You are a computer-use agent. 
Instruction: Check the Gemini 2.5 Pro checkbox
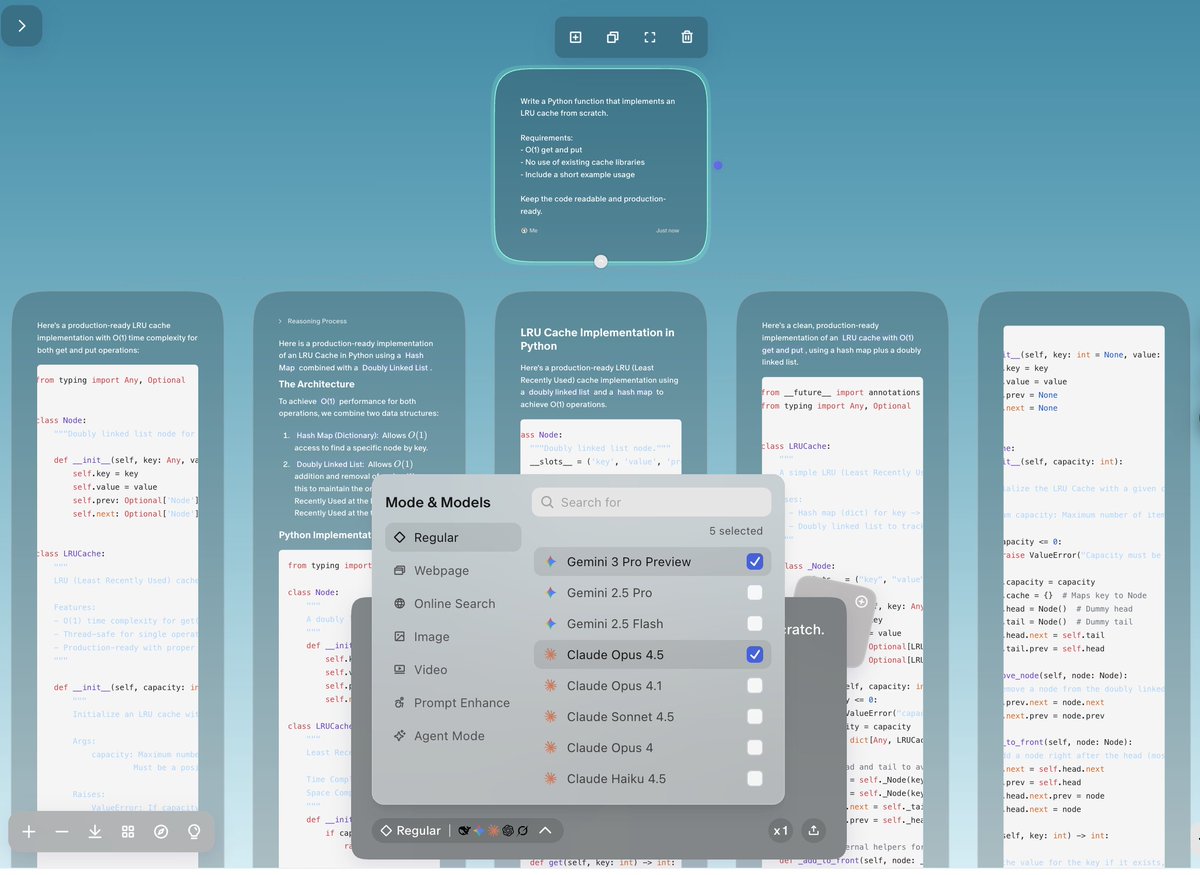coord(755,593)
